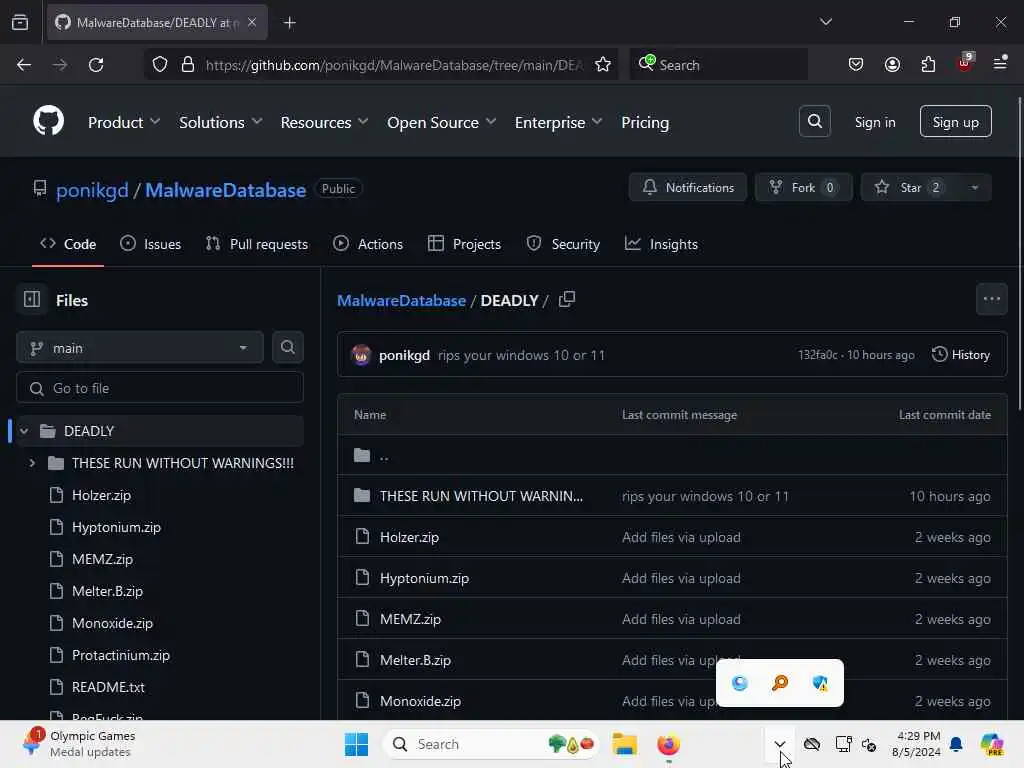Open the GitHub home logo

click(48, 121)
